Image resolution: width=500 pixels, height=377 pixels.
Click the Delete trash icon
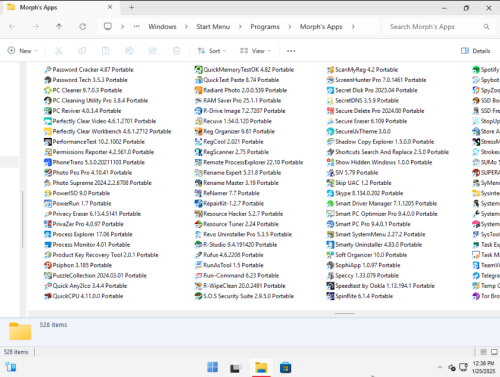[x=176, y=51]
